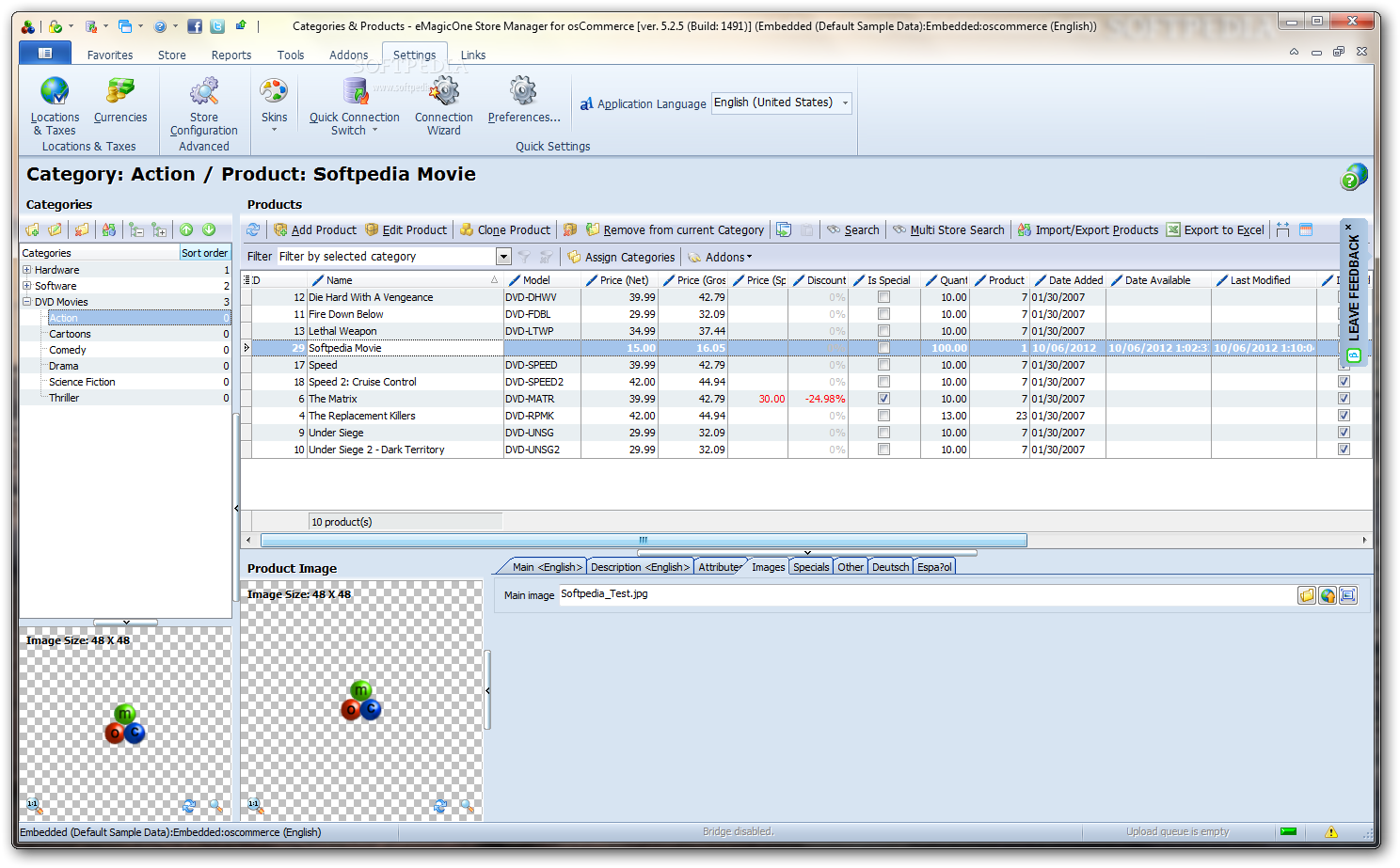
Task: Move category down with green arrow
Action: [x=209, y=229]
